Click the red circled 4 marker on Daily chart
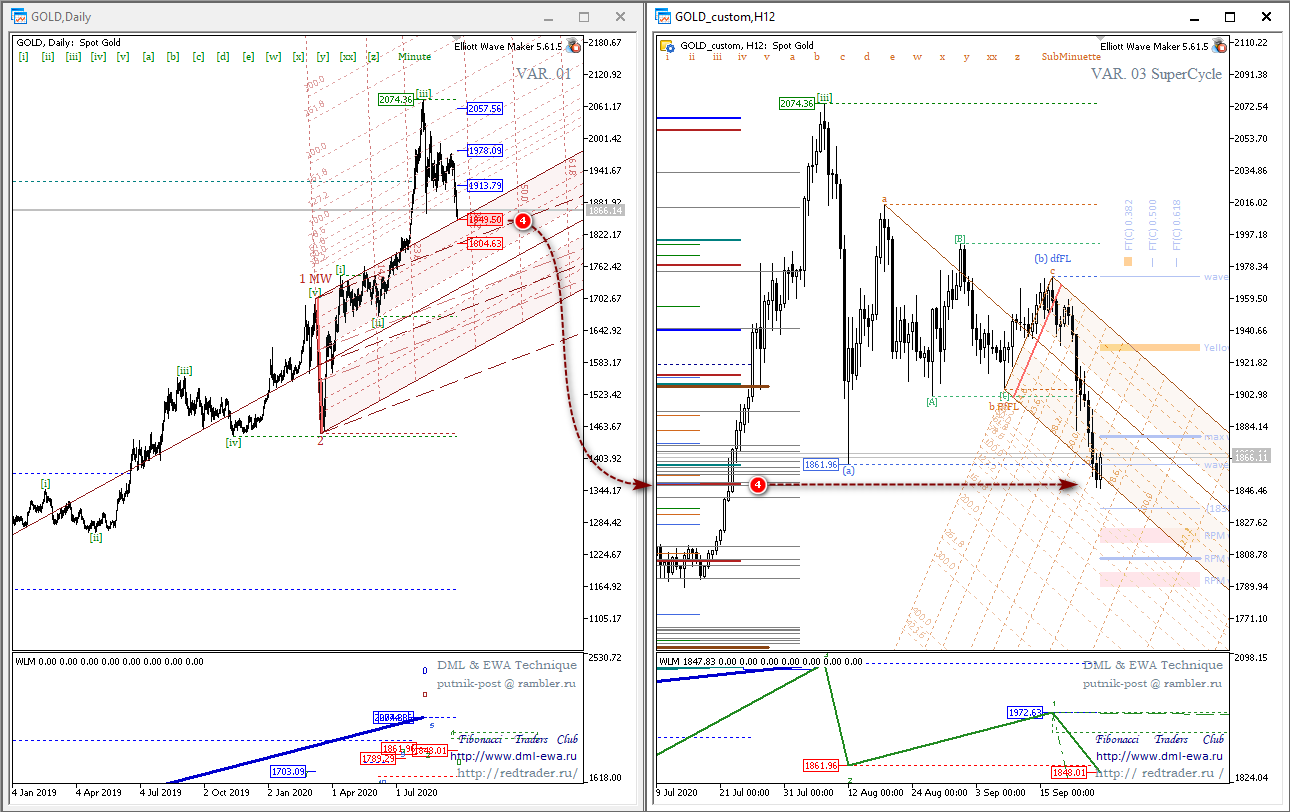 coord(523,220)
